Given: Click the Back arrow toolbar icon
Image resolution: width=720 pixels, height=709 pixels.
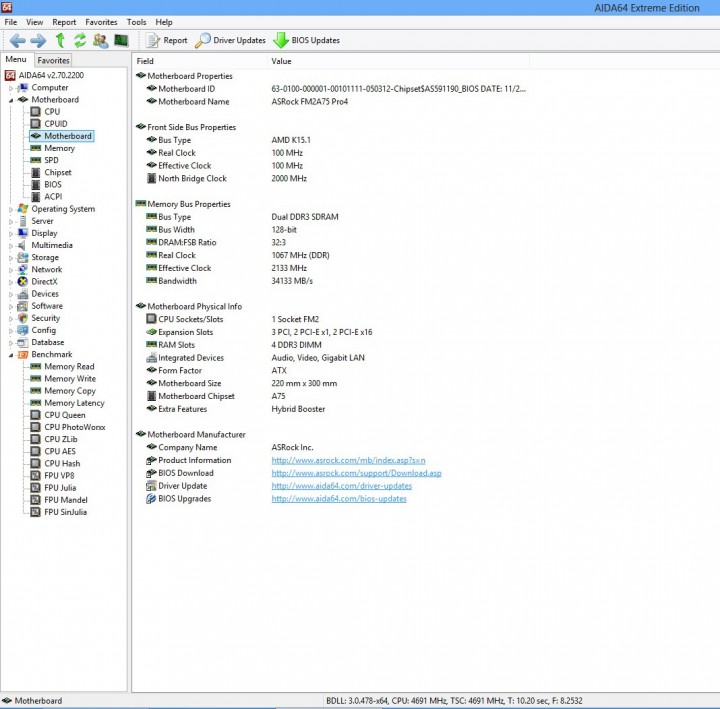Looking at the screenshot, I should [x=17, y=41].
